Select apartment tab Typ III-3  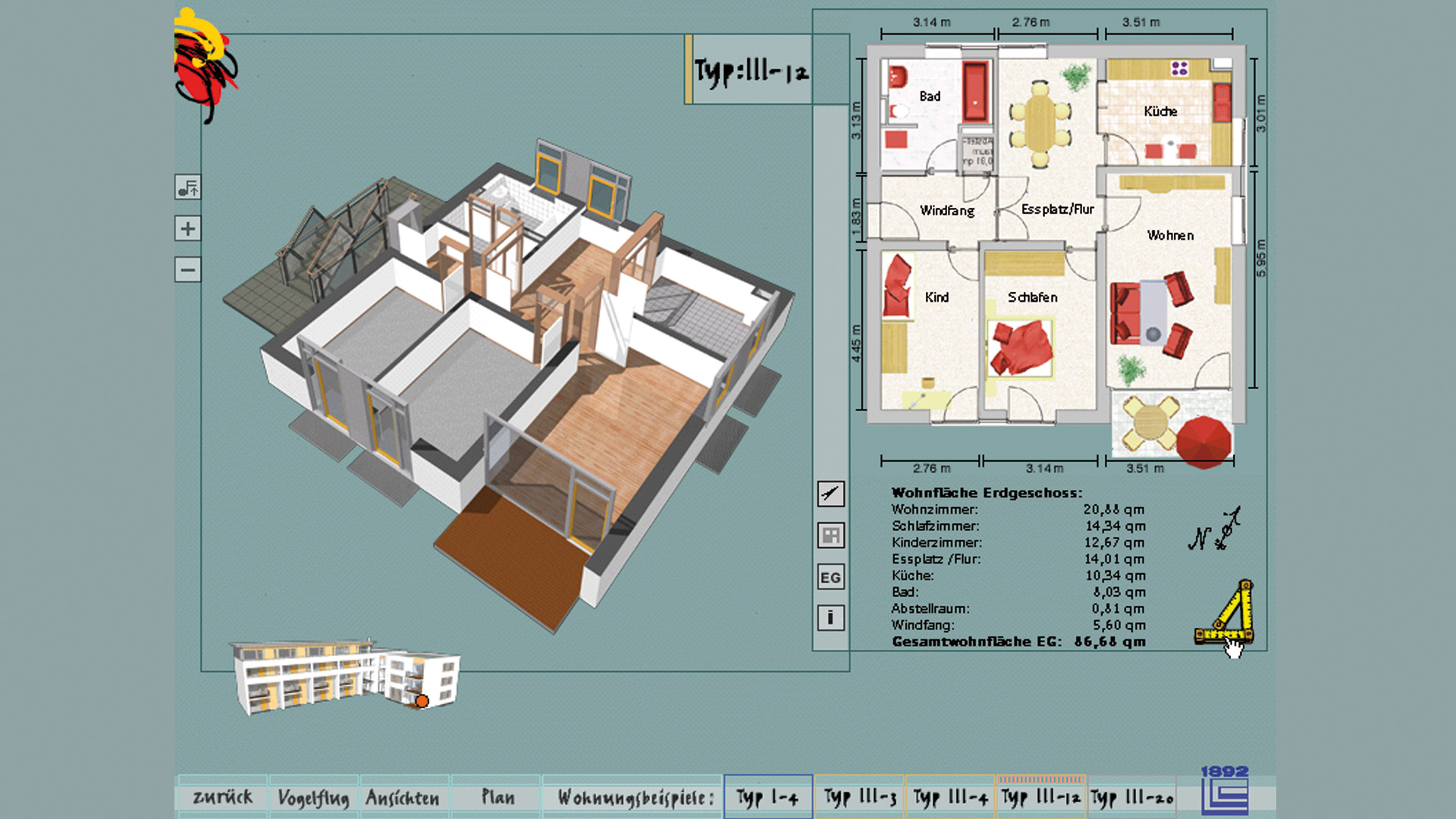[860, 797]
